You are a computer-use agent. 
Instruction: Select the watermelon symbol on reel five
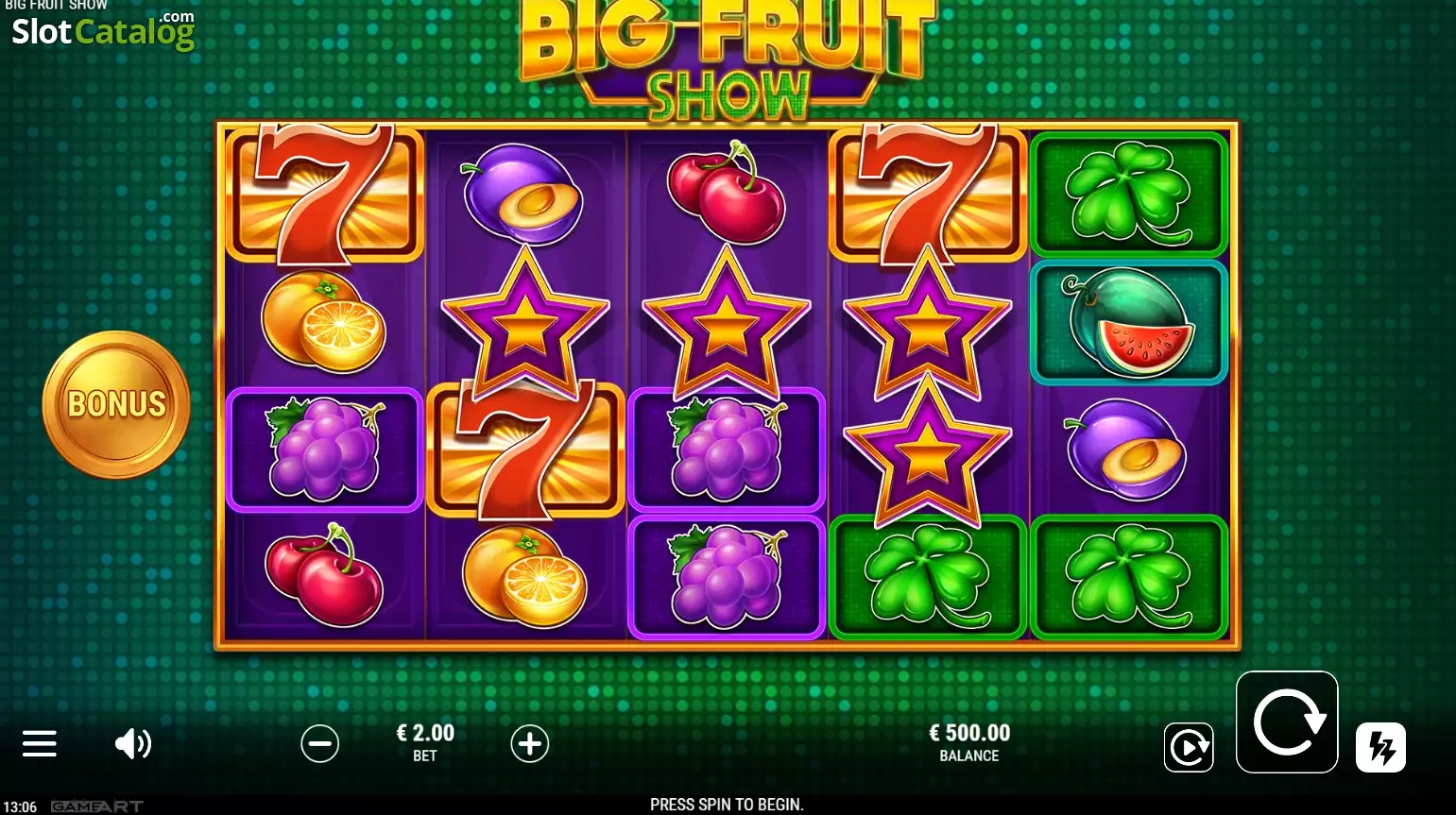coord(1129,322)
